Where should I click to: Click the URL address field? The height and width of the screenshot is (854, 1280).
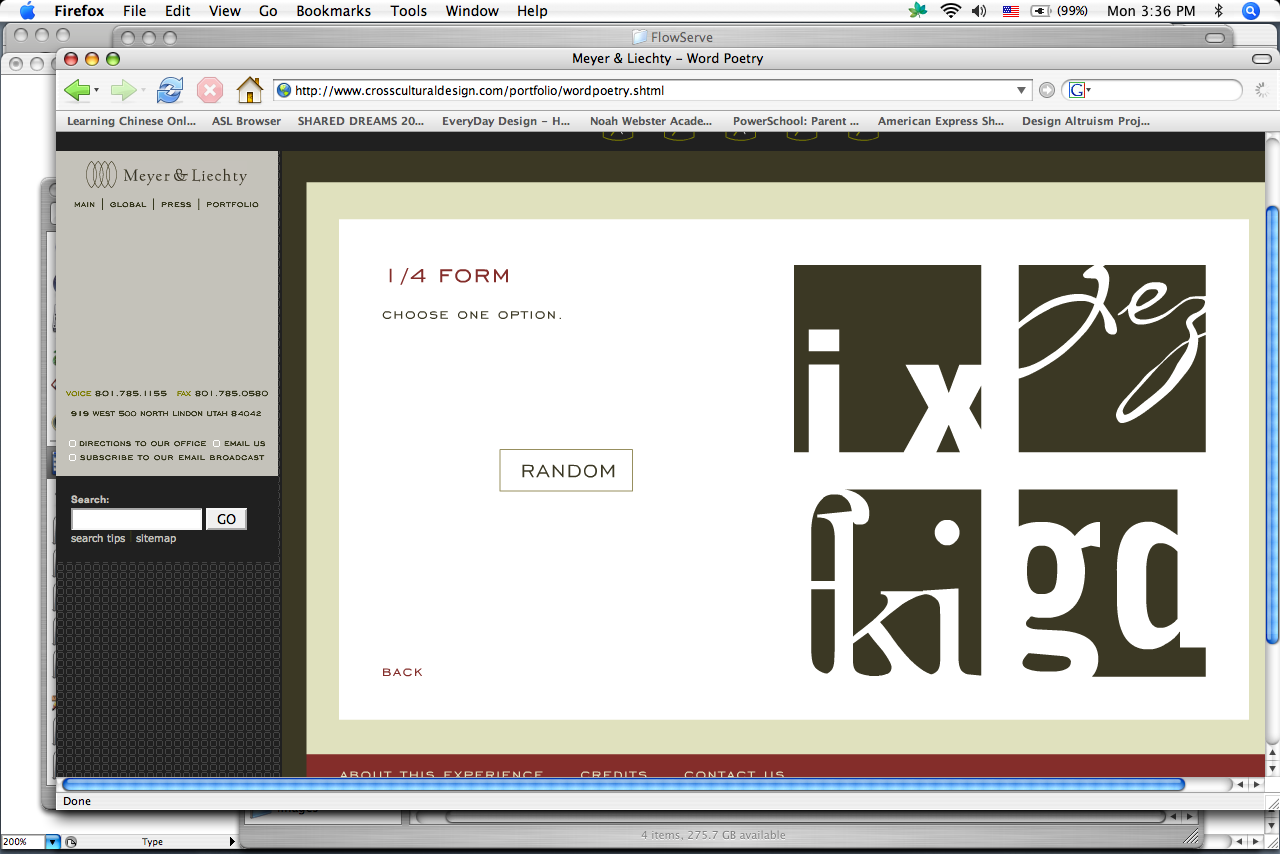point(653,90)
